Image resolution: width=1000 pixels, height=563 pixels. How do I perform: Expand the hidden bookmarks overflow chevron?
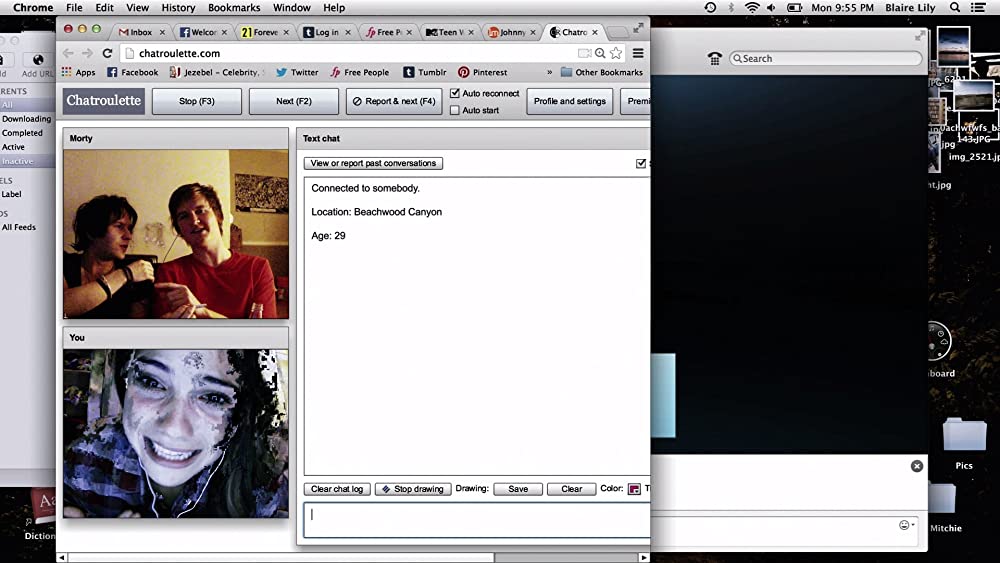549,72
